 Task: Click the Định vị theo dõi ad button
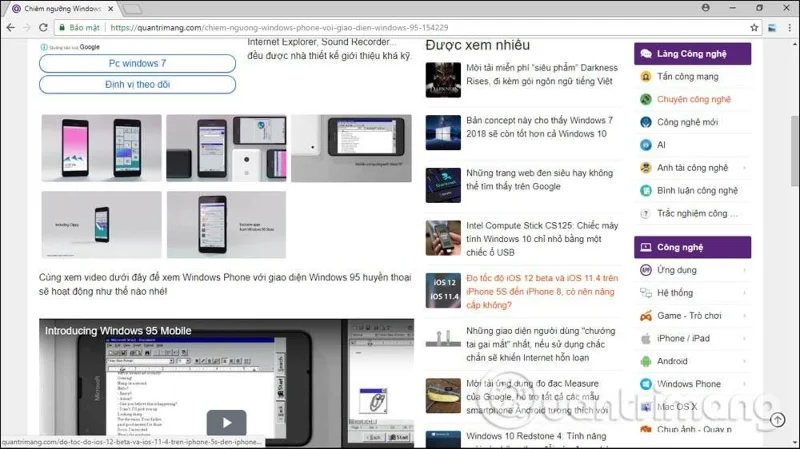point(137,85)
